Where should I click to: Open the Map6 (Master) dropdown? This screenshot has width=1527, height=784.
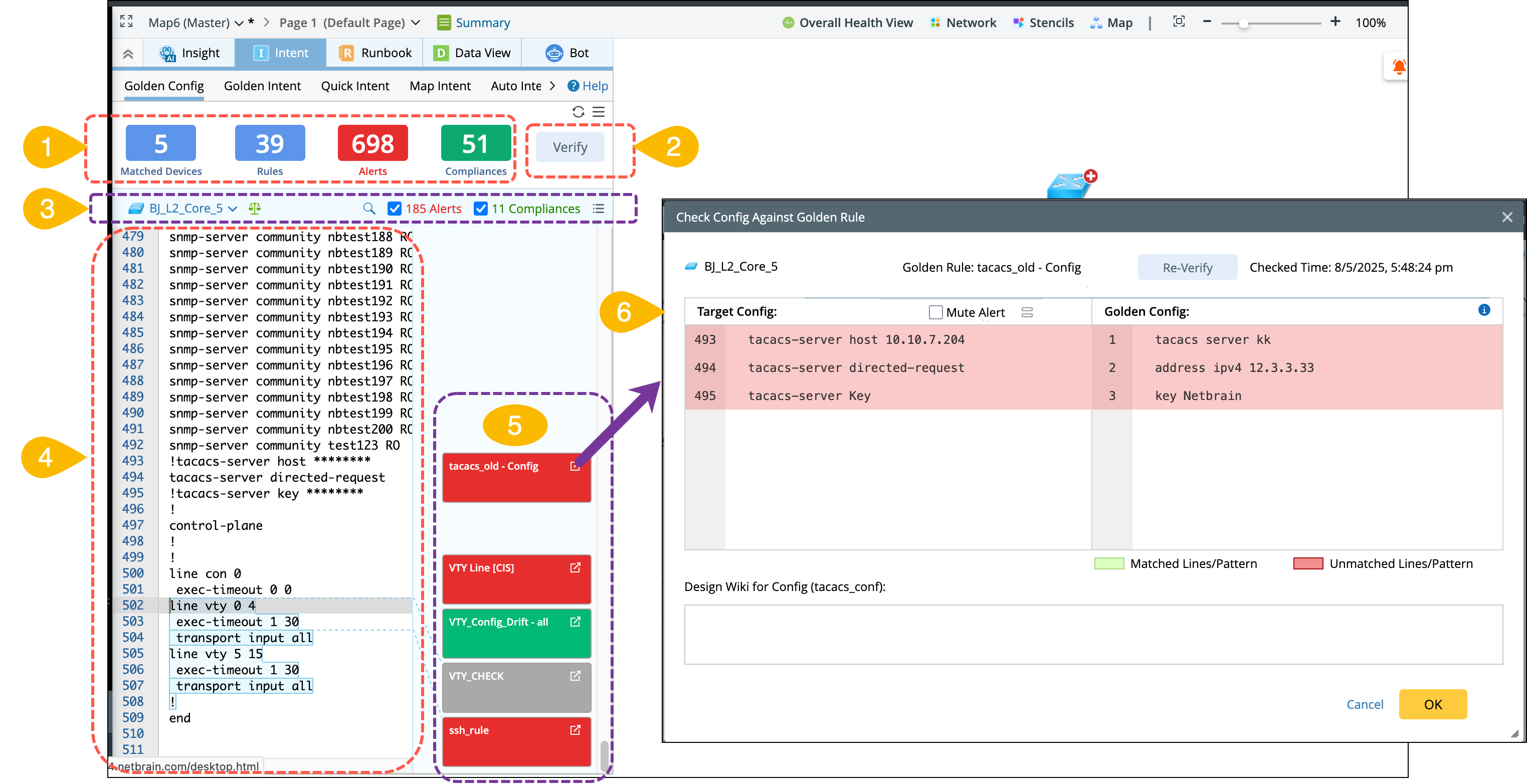[239, 23]
